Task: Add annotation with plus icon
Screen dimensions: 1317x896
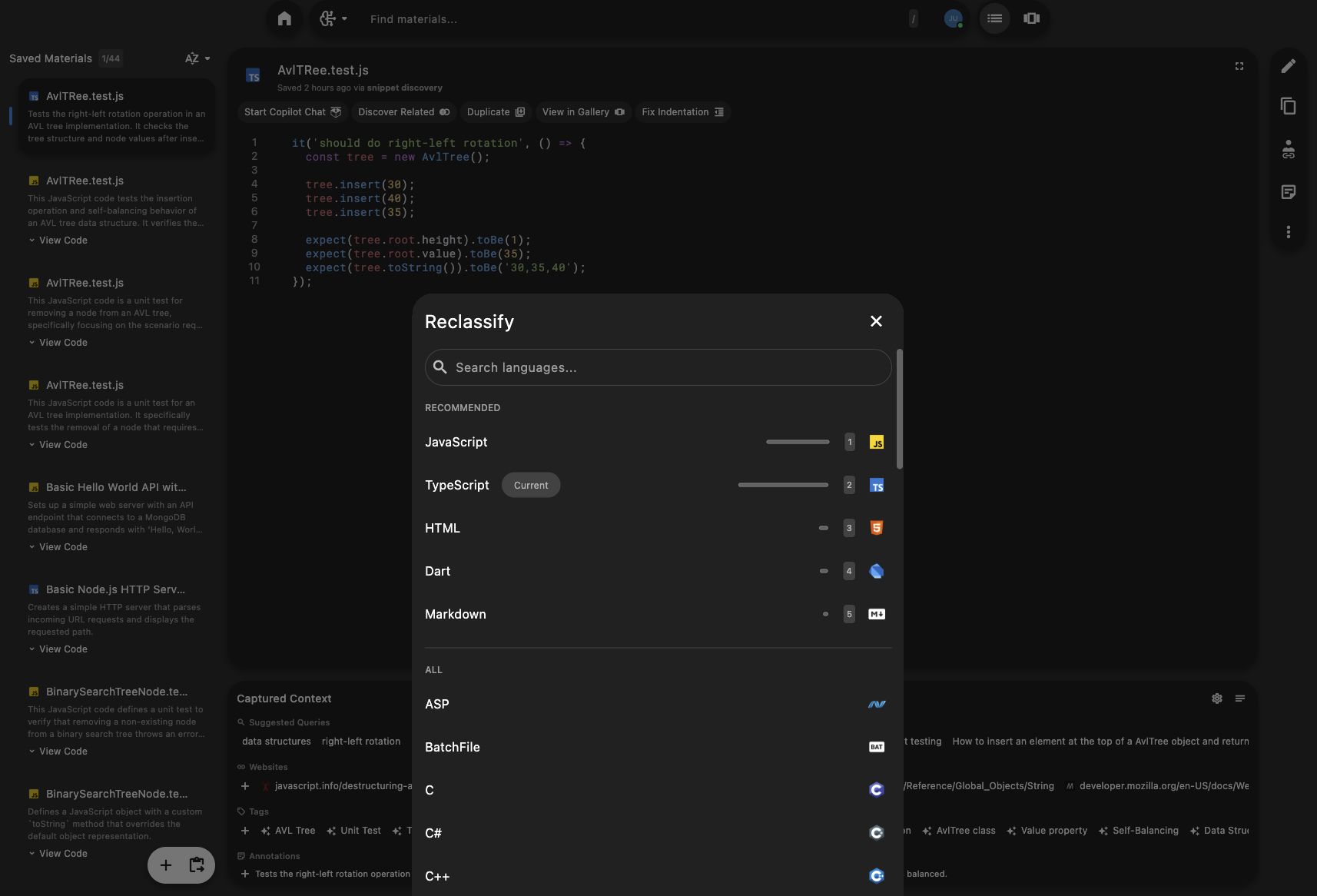Action: 245,874
